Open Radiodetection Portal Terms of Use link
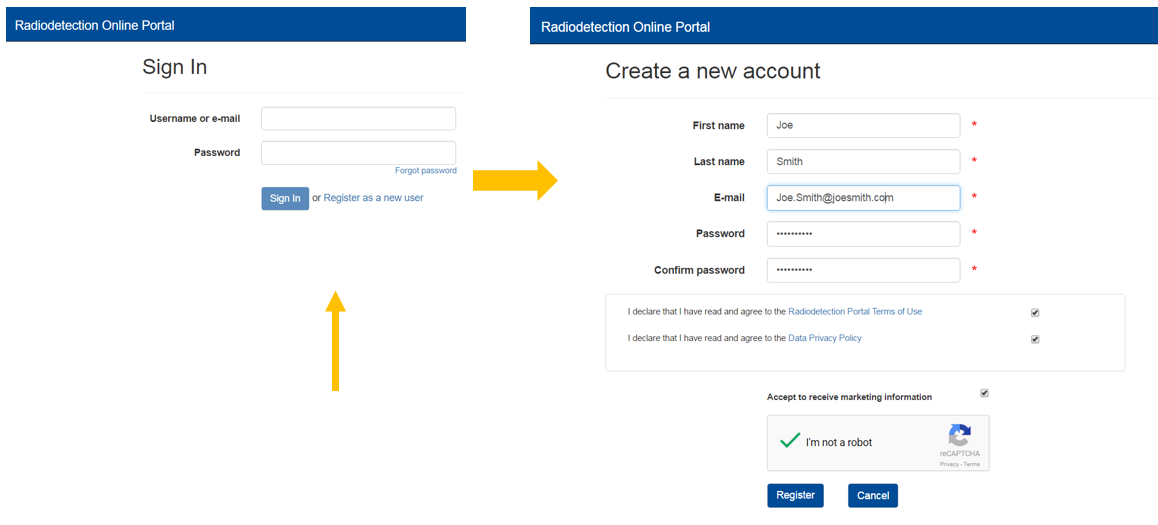 855,312
